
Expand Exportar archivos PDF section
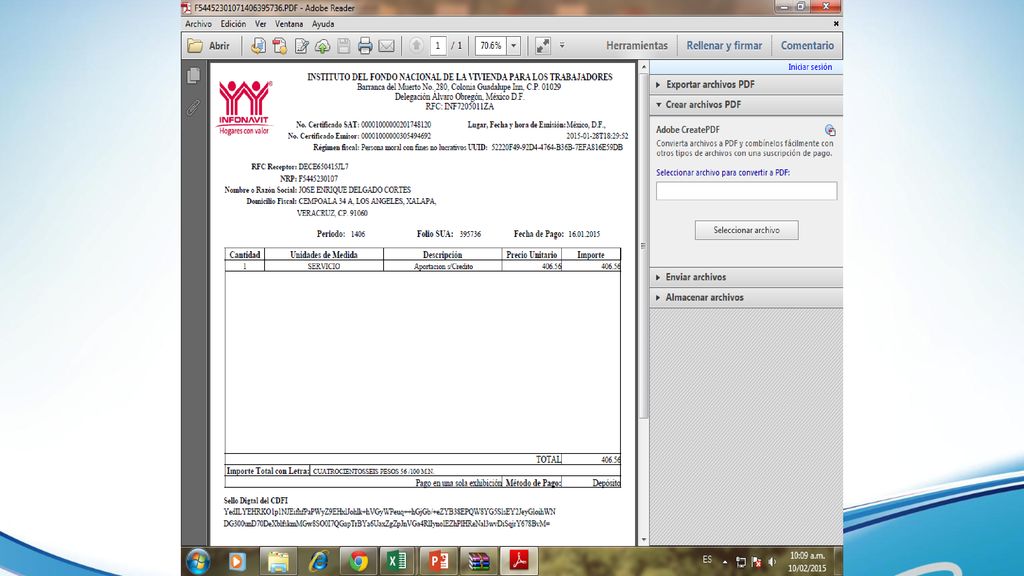746,84
